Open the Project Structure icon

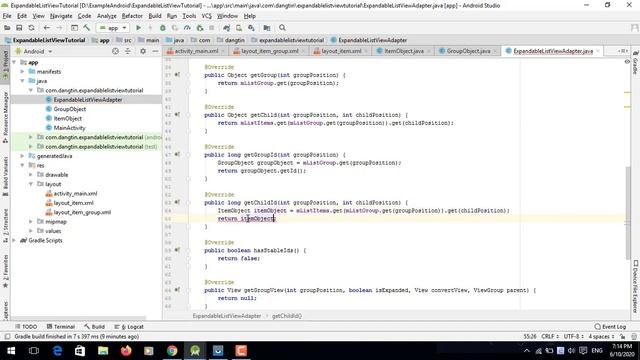pyautogui.click(x=267, y=28)
